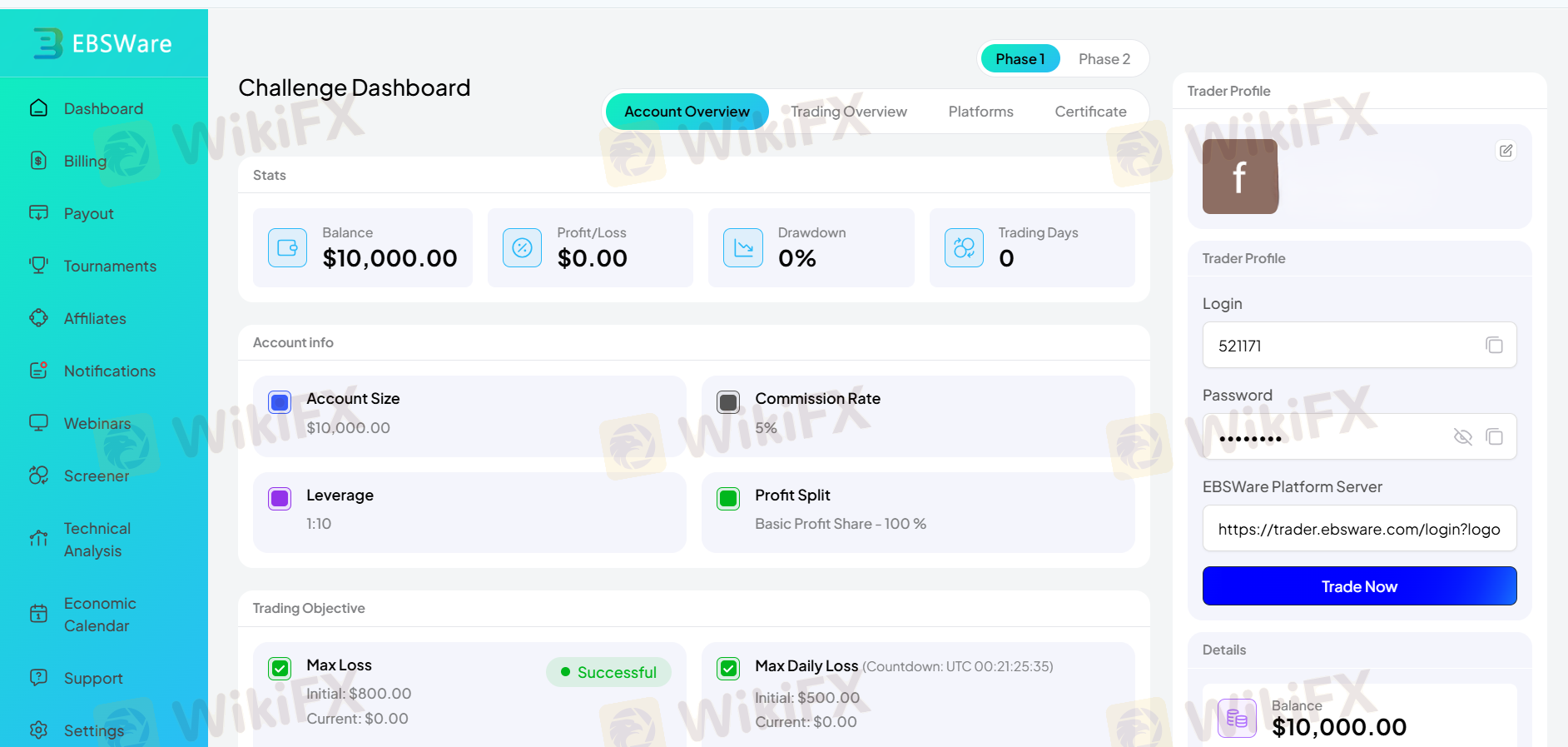
Task: Click the Basic Profit Share - 100 % text
Action: click(841, 524)
